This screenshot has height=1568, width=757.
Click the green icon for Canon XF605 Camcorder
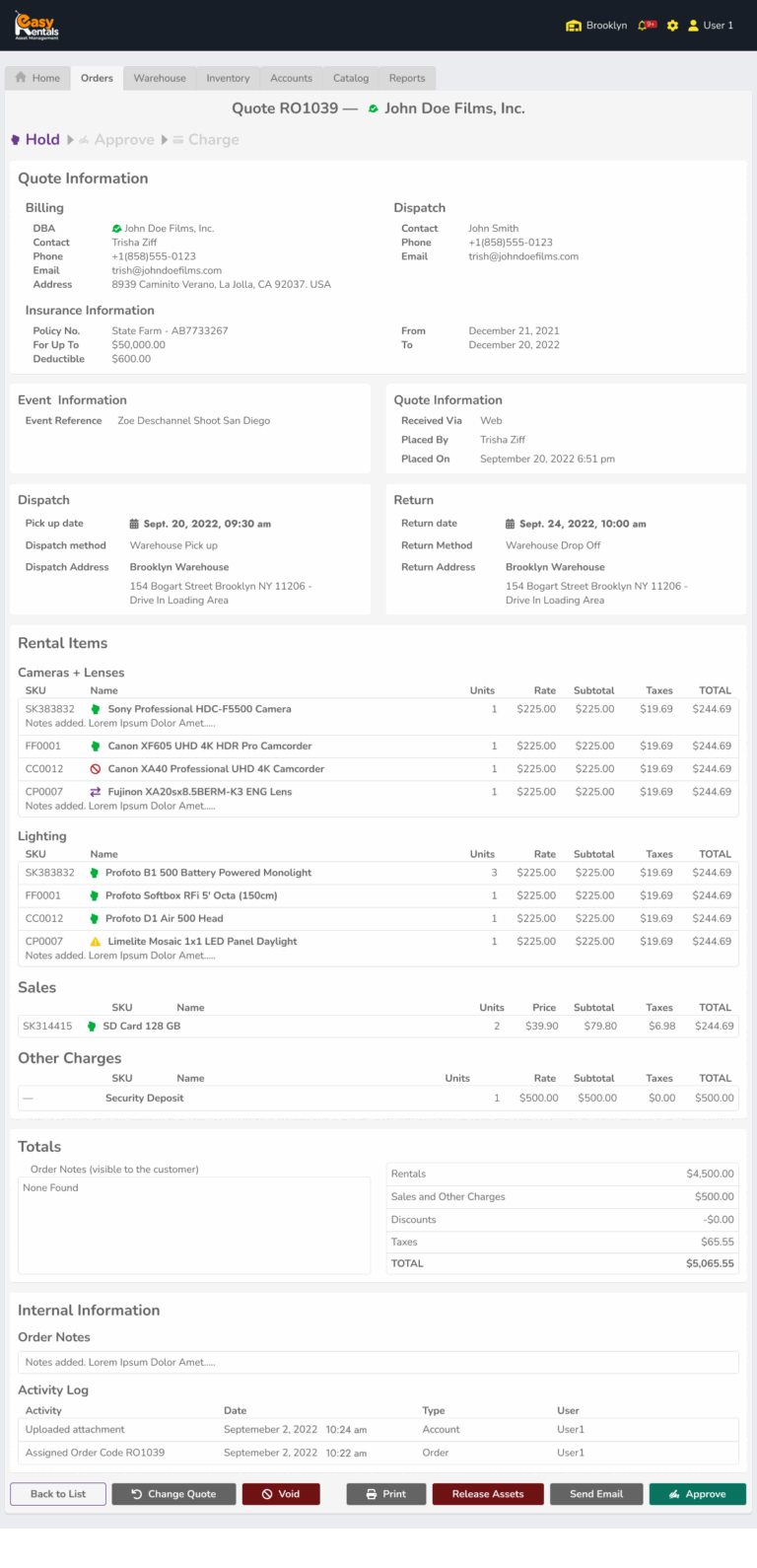coord(96,747)
